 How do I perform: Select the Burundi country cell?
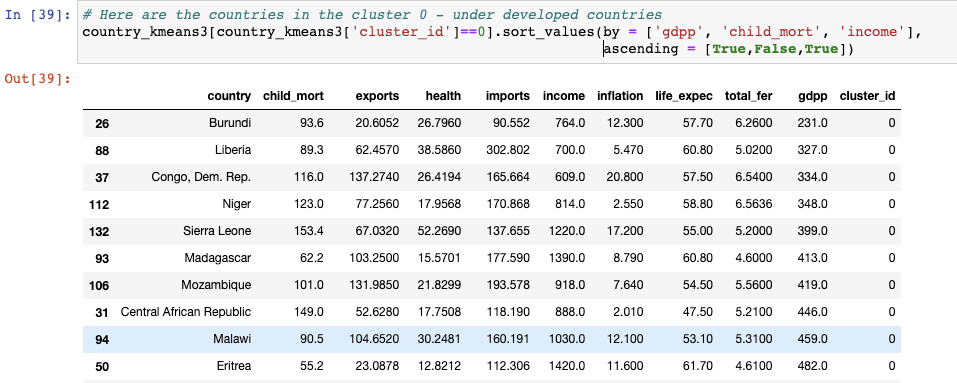click(x=230, y=123)
